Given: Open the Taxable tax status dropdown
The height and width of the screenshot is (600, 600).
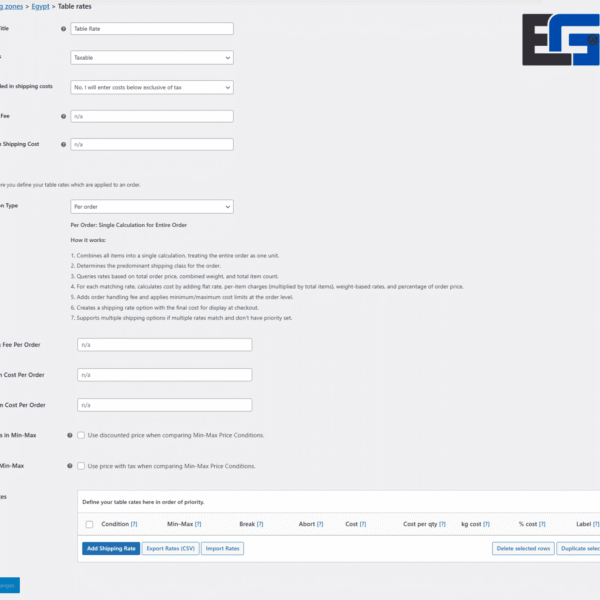Looking at the screenshot, I should 152,58.
